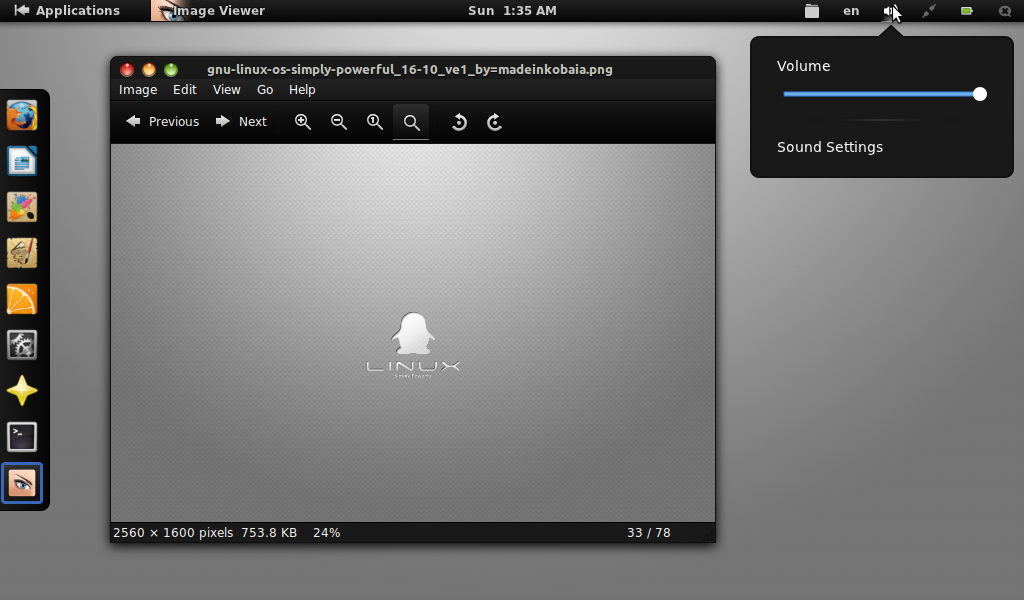Zoom out of the image
The image size is (1024, 600).
click(x=338, y=121)
